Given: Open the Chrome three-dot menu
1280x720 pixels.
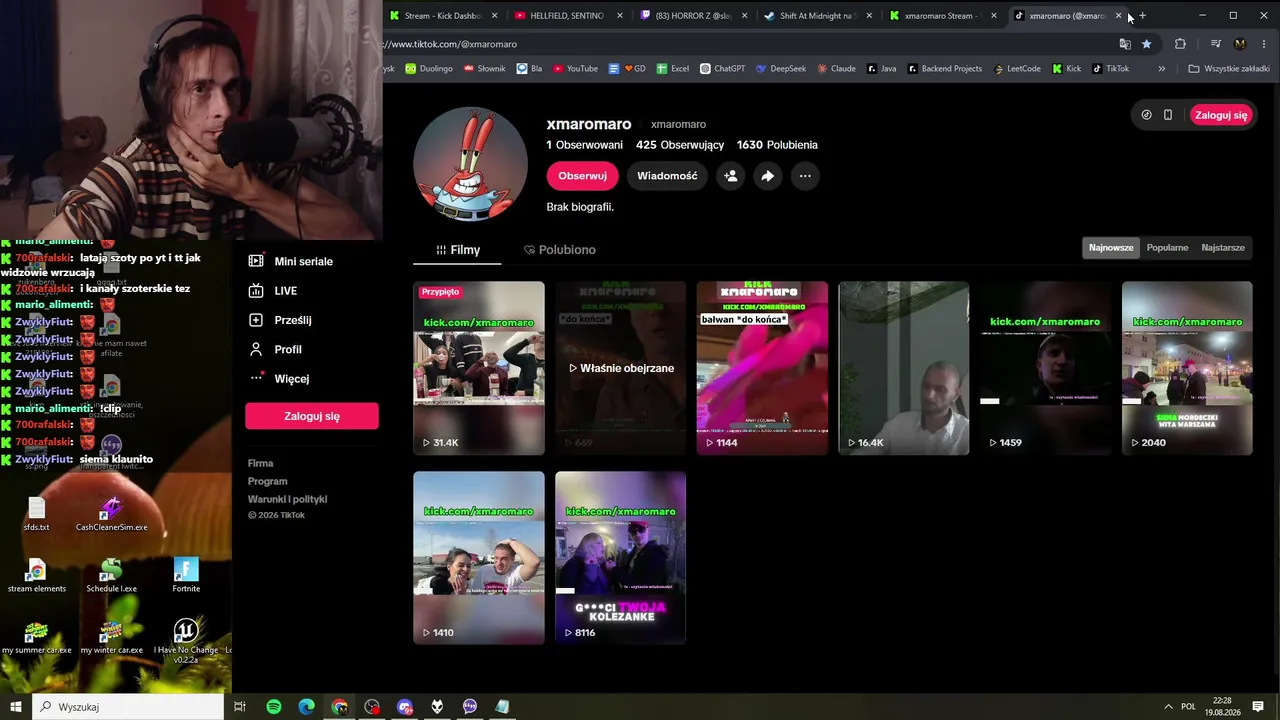Looking at the screenshot, I should coord(1265,44).
